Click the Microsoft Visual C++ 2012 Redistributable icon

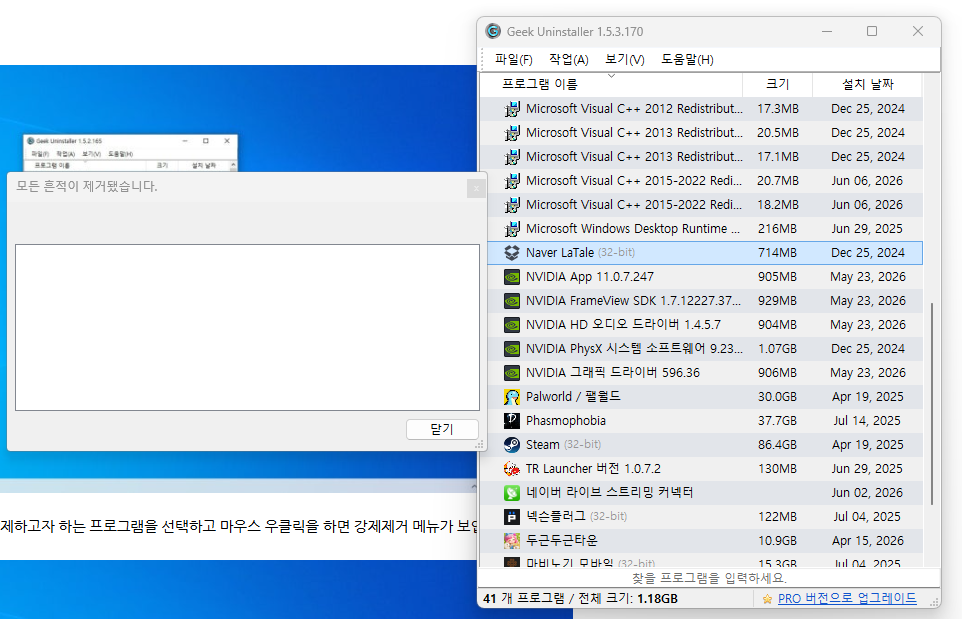[x=512, y=109]
